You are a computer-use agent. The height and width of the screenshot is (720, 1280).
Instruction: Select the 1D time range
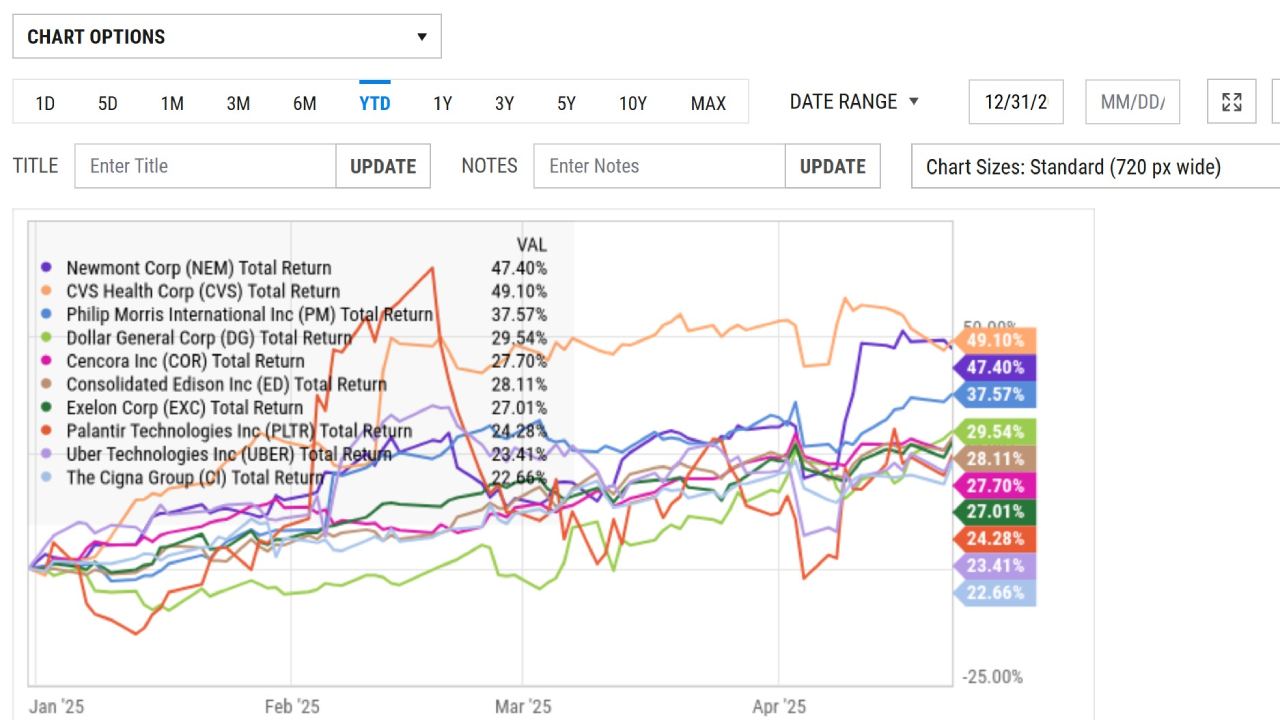click(x=45, y=103)
